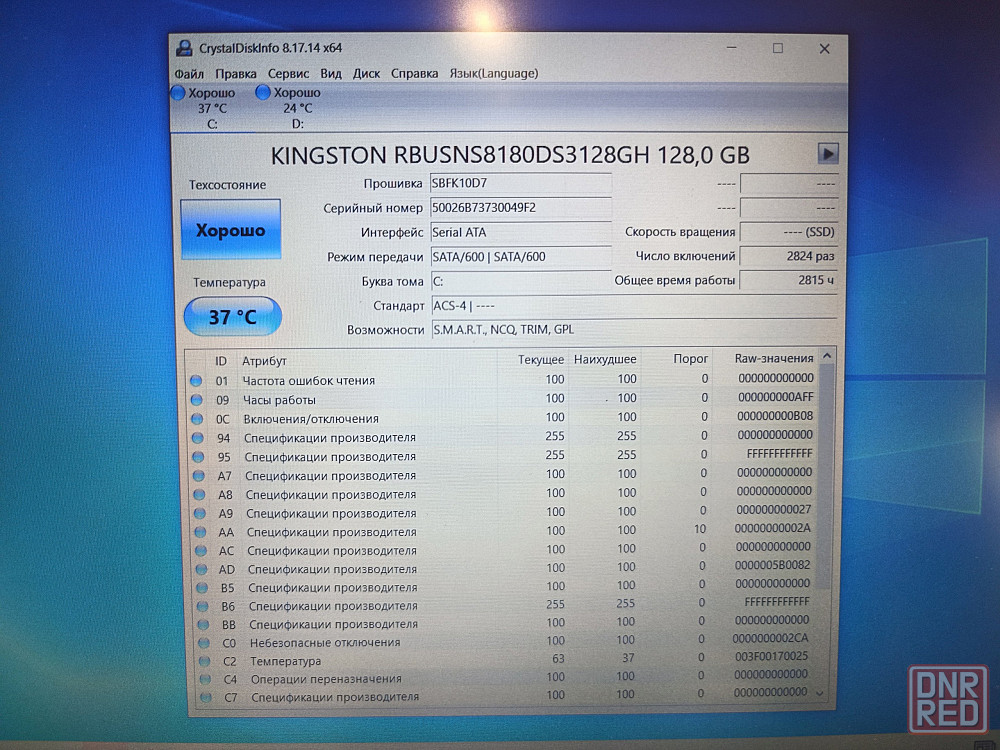Click the Хорошо health status button
Viewport: 1000px width, 750px height.
[230, 230]
